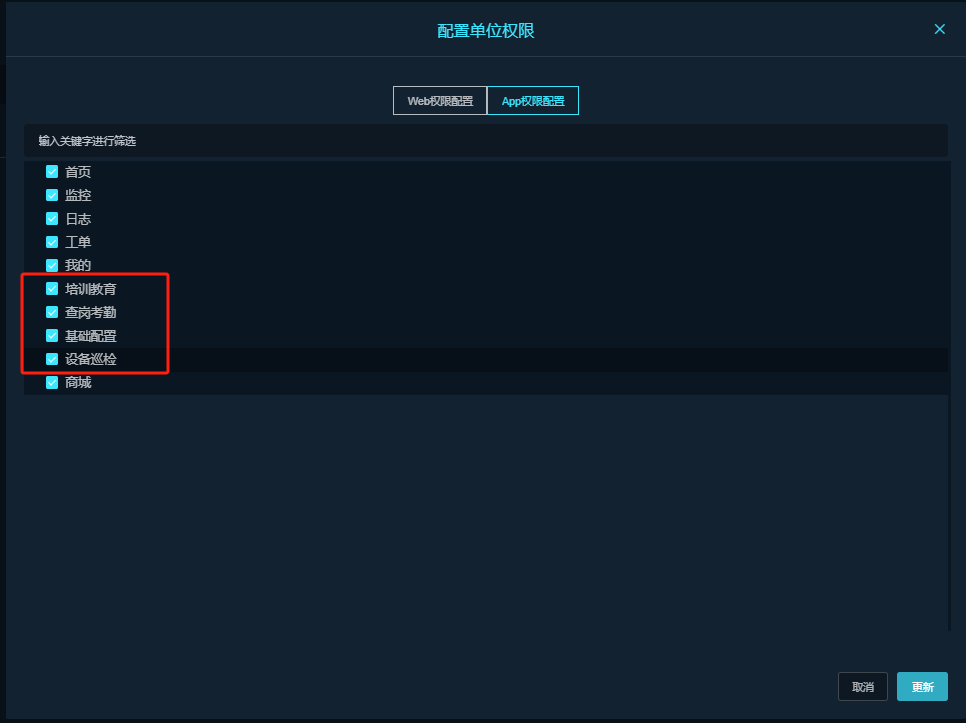Screen dimensions: 966x723
Task: Click the 监控 label text
Action: click(78, 195)
